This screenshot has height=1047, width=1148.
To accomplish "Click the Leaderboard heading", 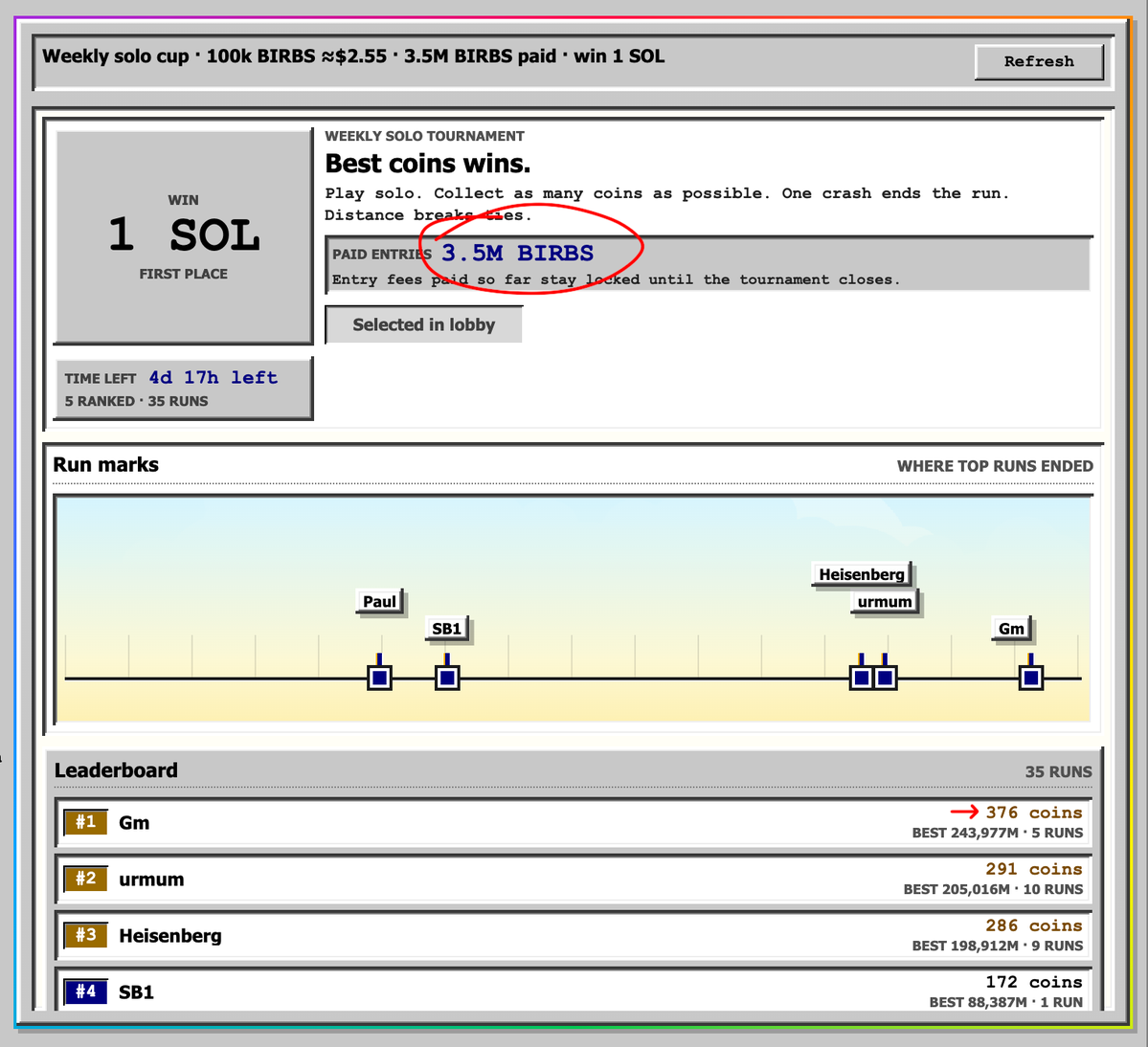I will [116, 769].
